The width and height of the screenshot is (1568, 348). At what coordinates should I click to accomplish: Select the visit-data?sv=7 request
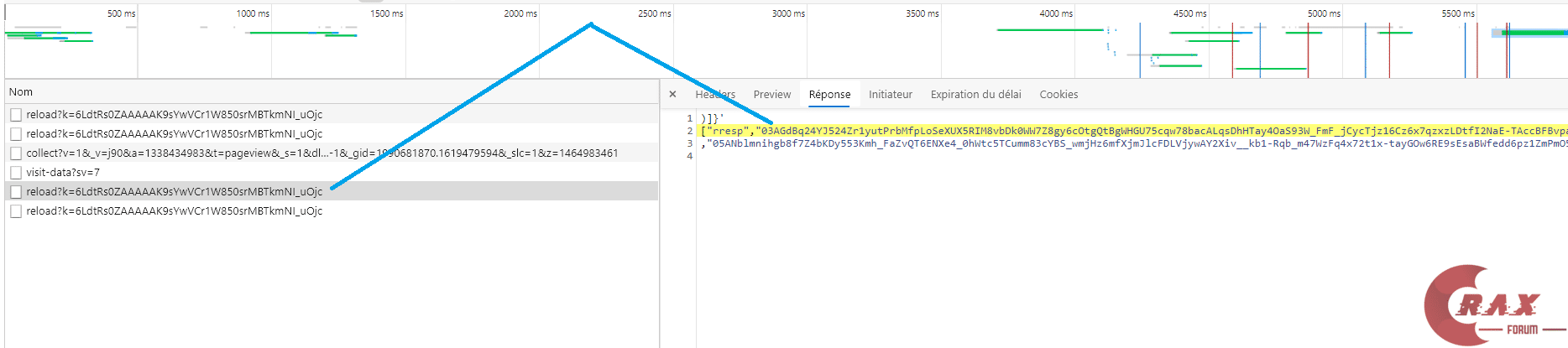pyautogui.click(x=332, y=173)
